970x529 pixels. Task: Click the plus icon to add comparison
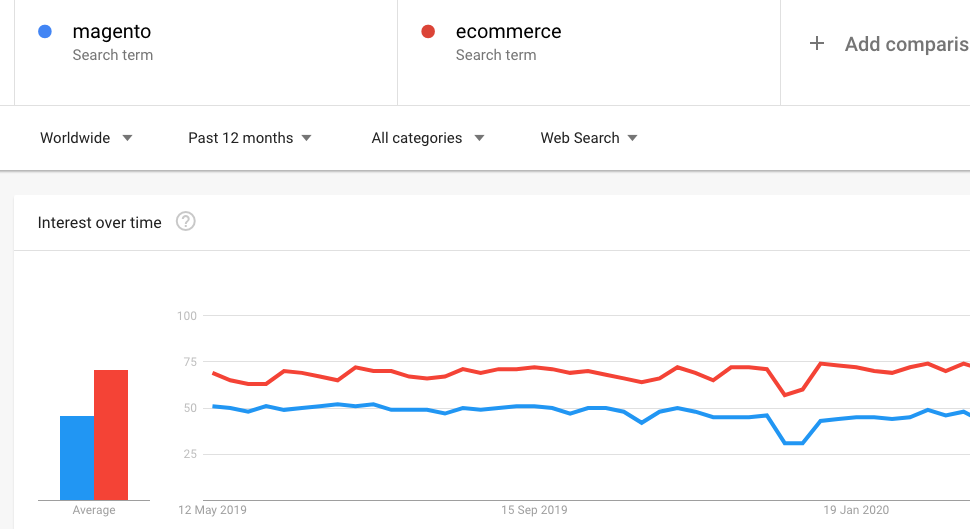point(817,43)
